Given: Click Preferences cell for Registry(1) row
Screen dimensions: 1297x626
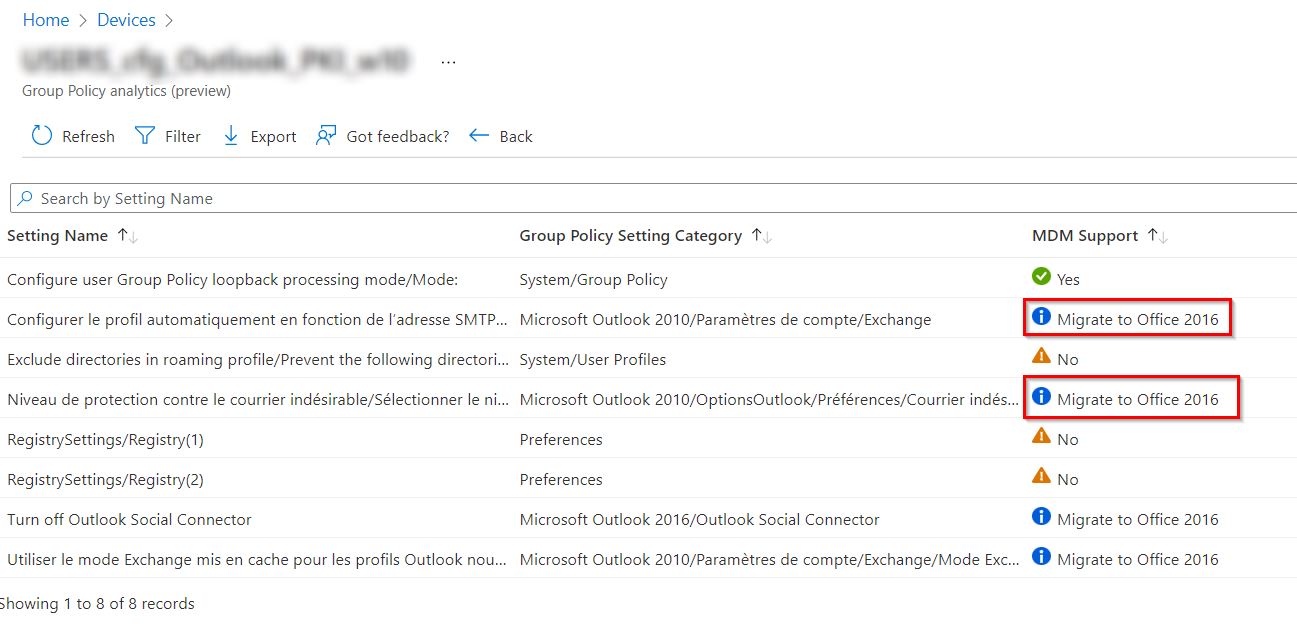Looking at the screenshot, I should [x=561, y=439].
